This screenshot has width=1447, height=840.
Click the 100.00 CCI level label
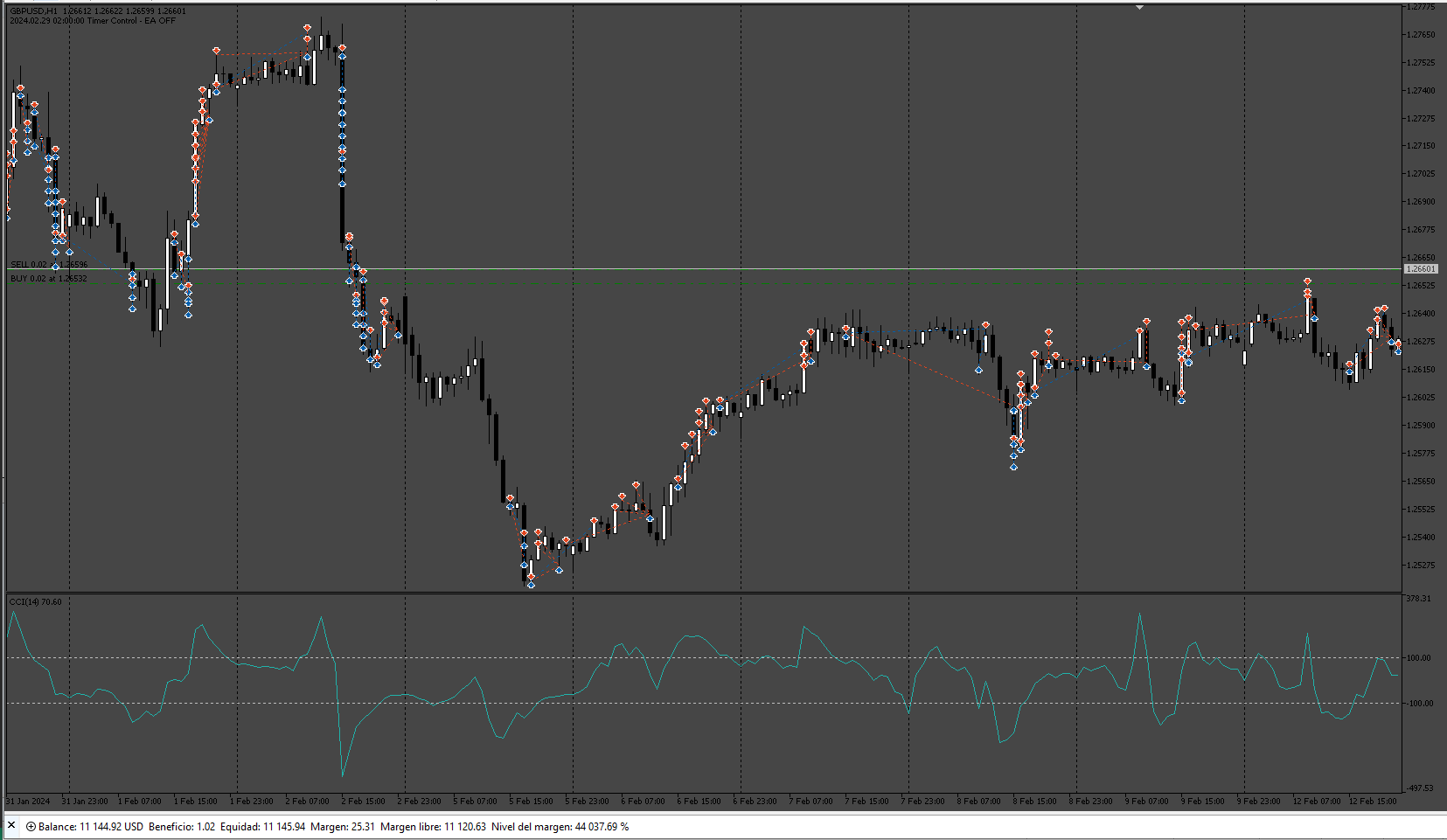[x=1418, y=658]
